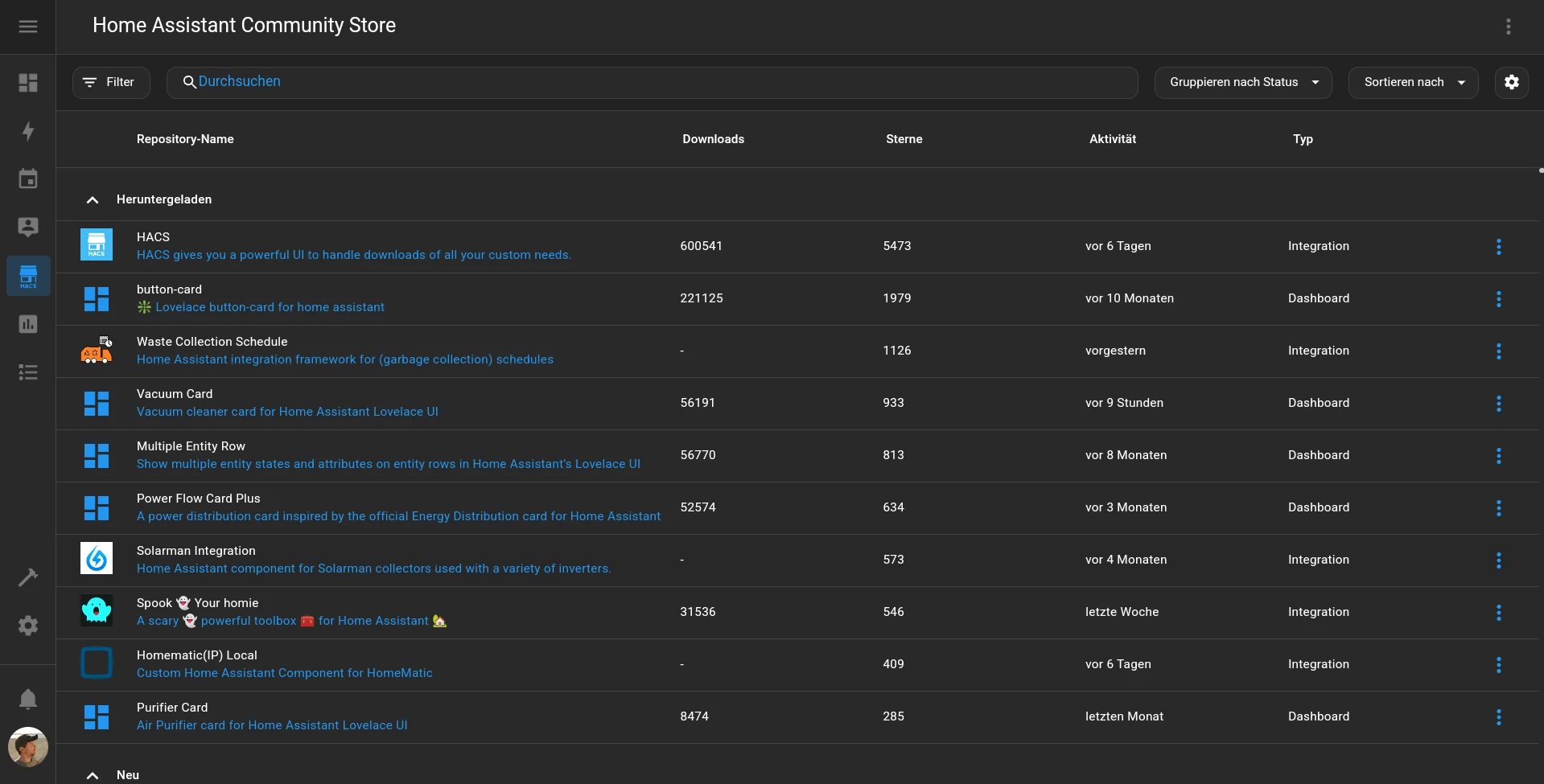Screen dimensions: 1544x784
Task: Focus the Durchsuchen search field
Action: click(652, 82)
